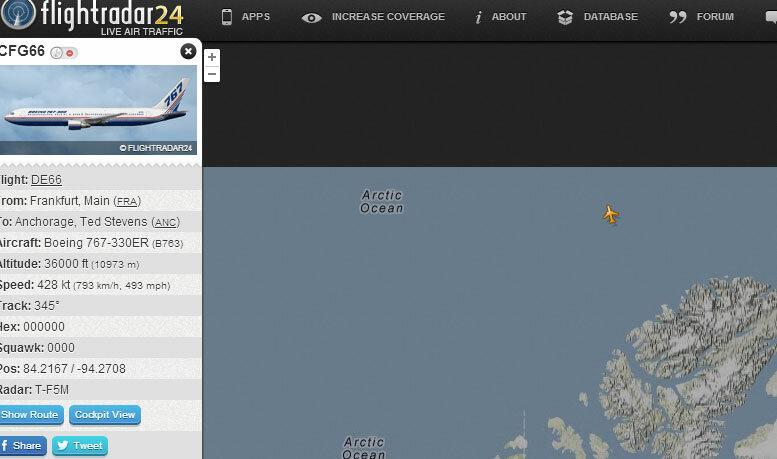The height and width of the screenshot is (459, 777).
Task: Click the Radar value T-F5M
Action: point(52,390)
